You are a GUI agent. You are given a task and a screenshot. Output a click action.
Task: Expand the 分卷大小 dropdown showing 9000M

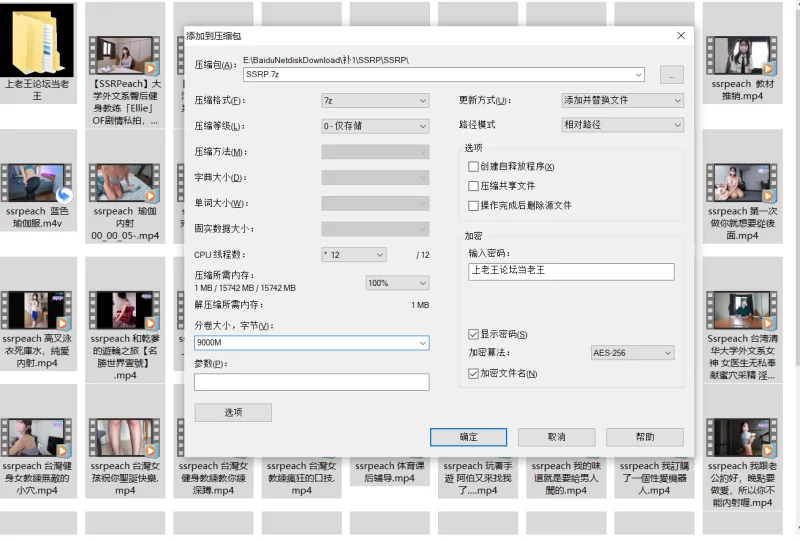[x=423, y=343]
